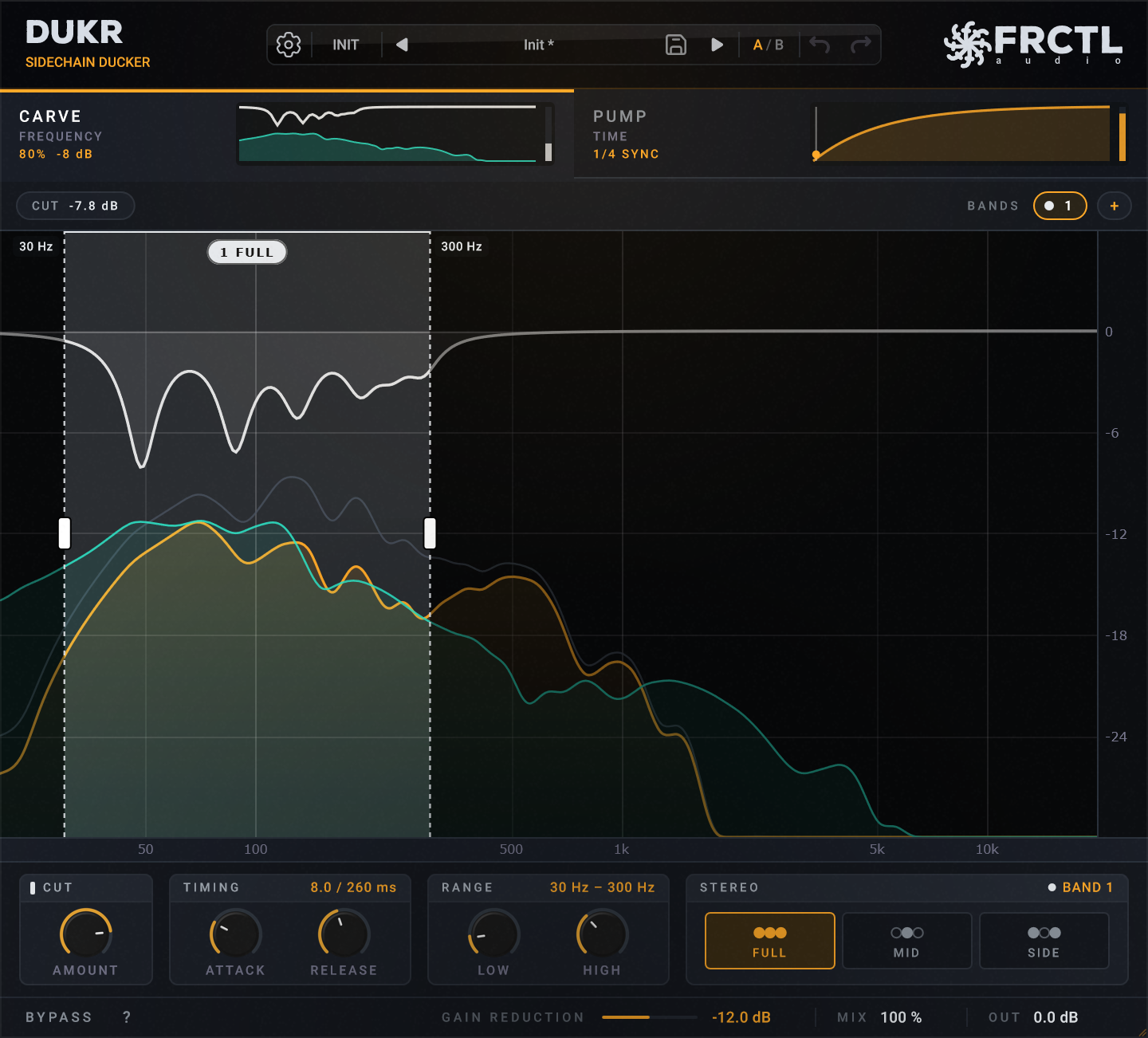
Task: Select FULL stereo mode
Action: pyautogui.click(x=770, y=941)
